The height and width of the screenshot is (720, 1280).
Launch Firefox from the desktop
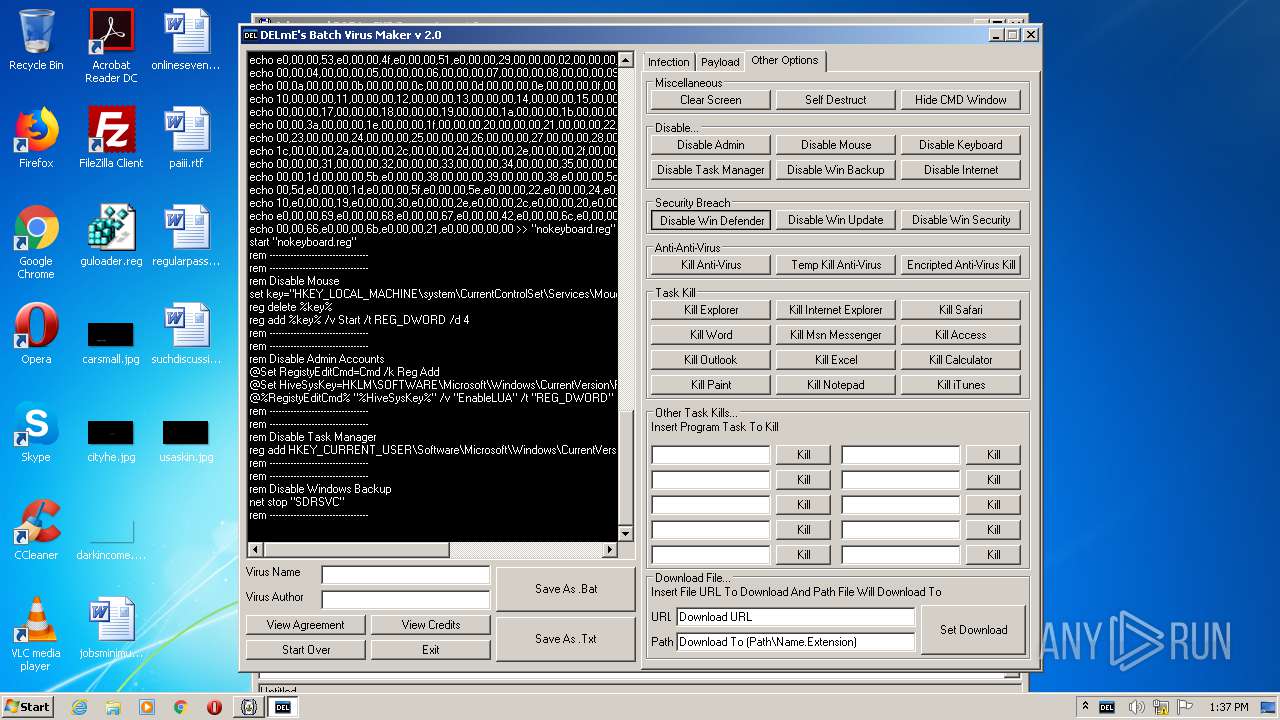[x=36, y=138]
